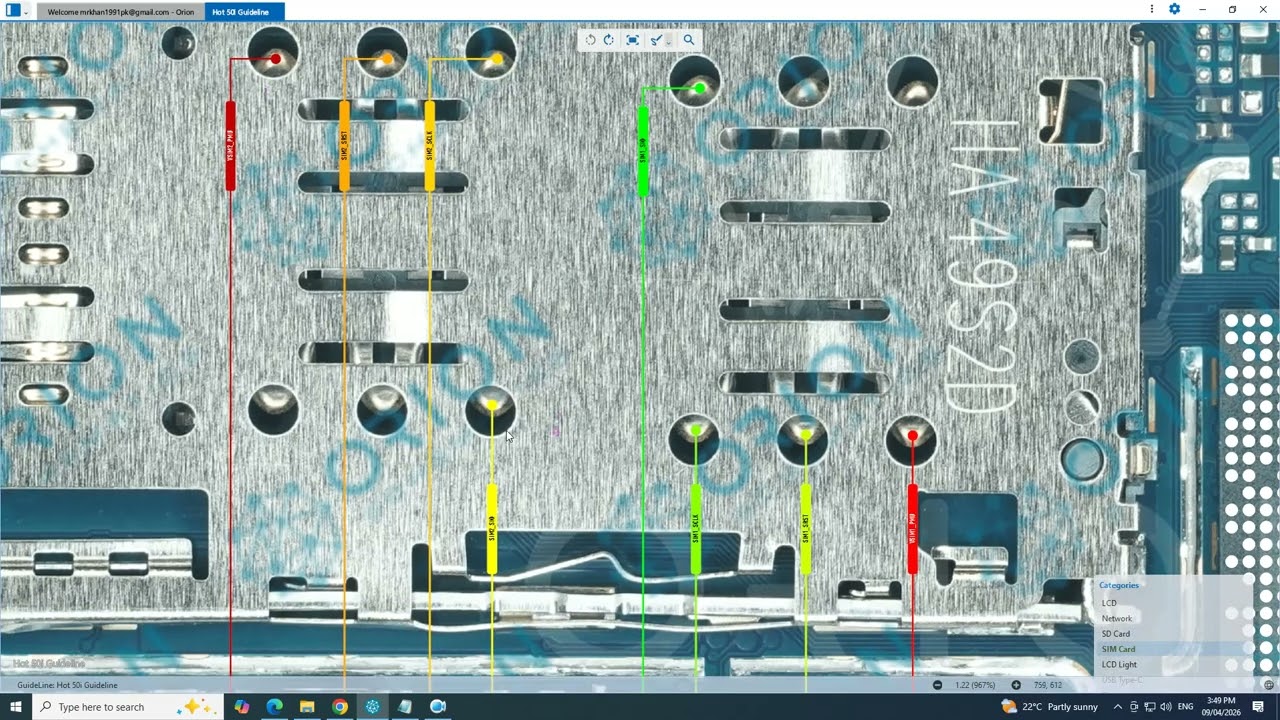The height and width of the screenshot is (720, 1280).
Task: Click the fit-to-screen icon
Action: click(x=632, y=40)
